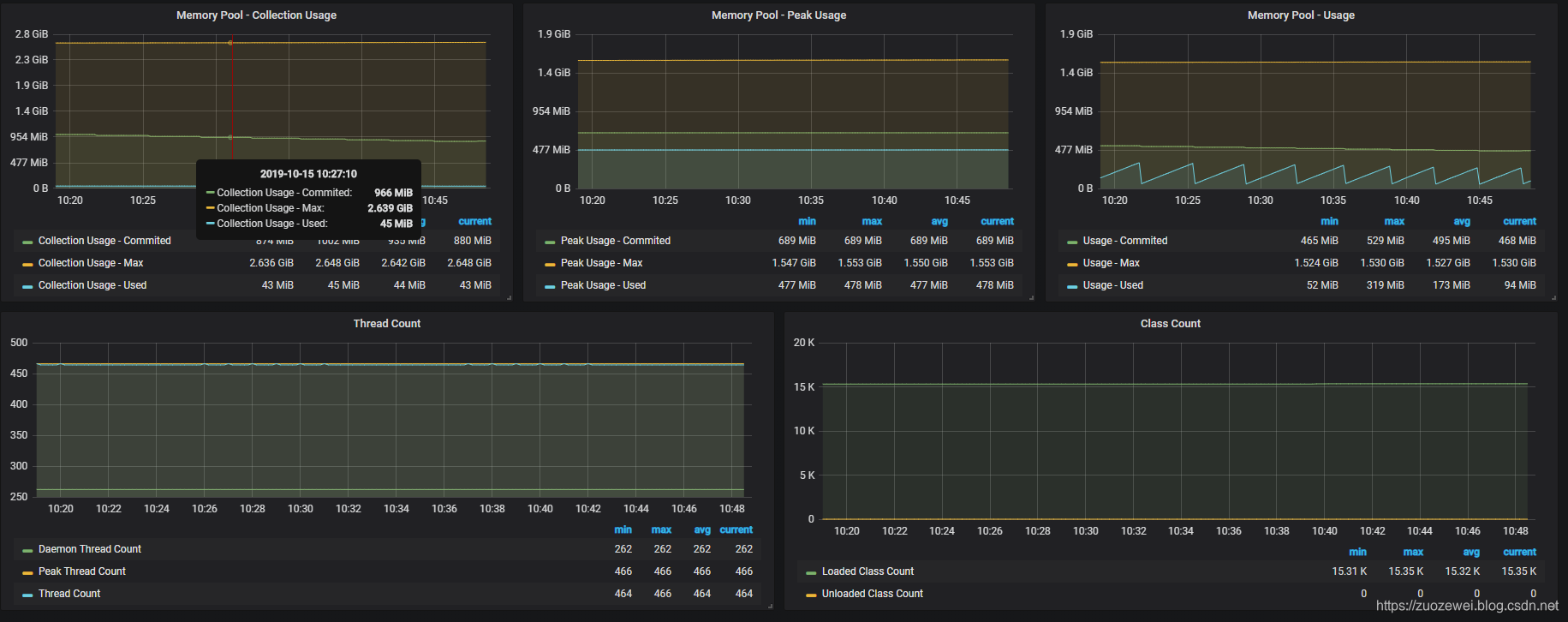This screenshot has height=622, width=1568.
Task: Sort Peak Usage legend by avg column
Action: pyautogui.click(x=939, y=221)
